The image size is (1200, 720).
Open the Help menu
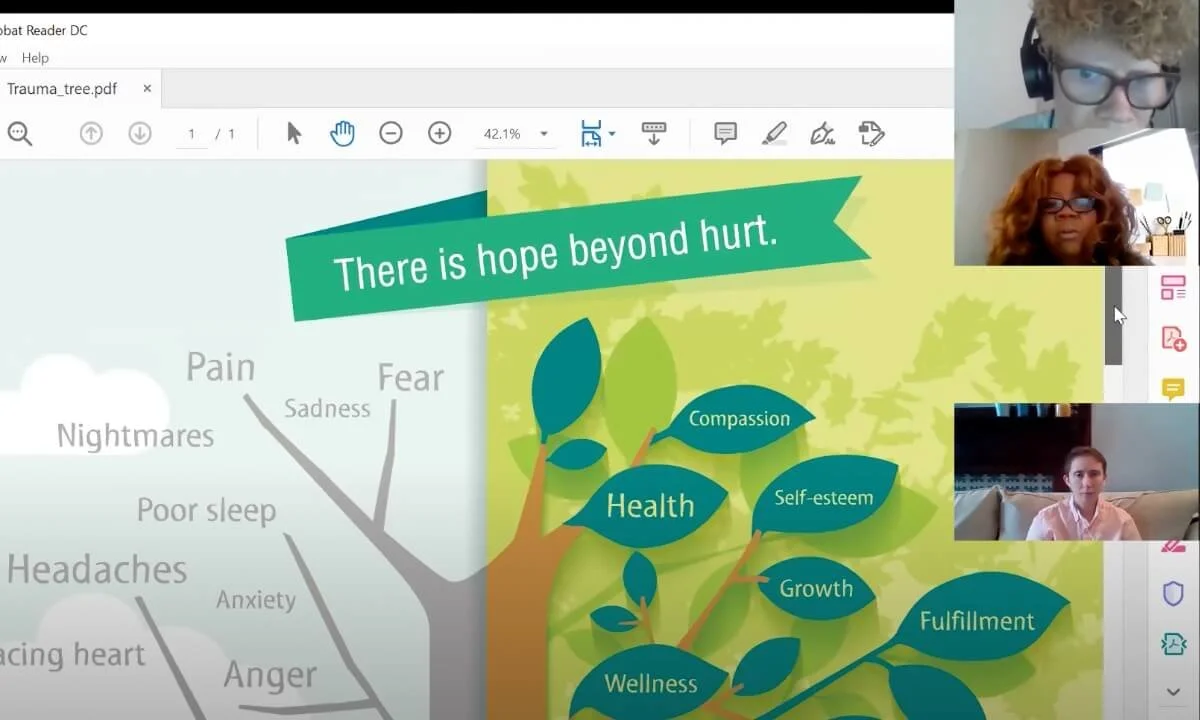pos(36,58)
